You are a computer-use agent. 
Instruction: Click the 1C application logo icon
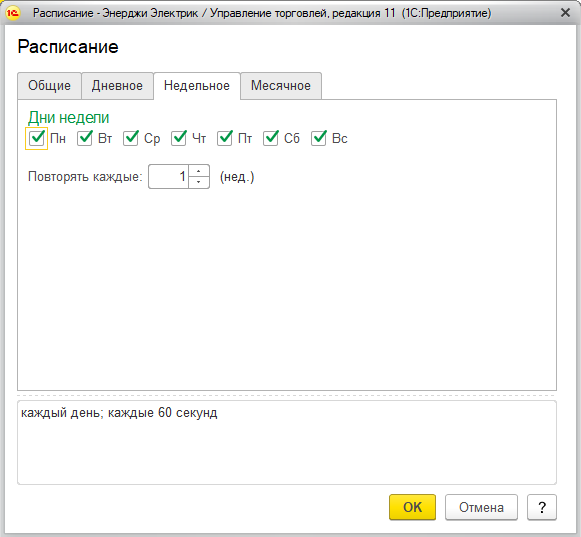pos(13,13)
